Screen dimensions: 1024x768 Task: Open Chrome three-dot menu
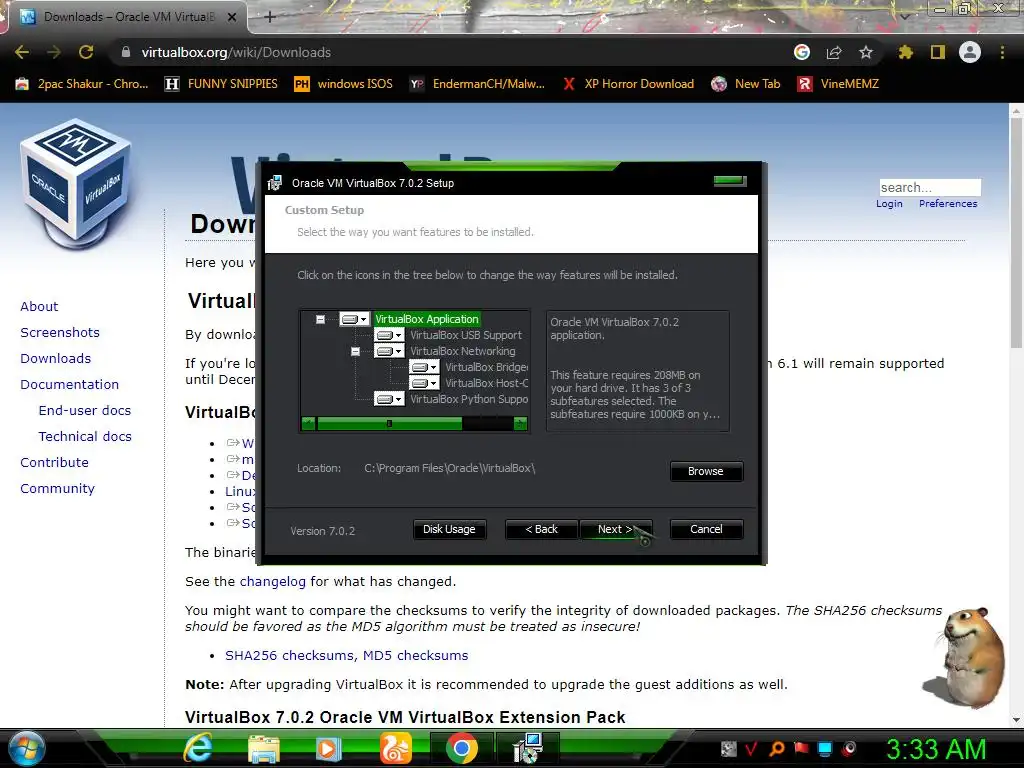pyautogui.click(x=1002, y=52)
